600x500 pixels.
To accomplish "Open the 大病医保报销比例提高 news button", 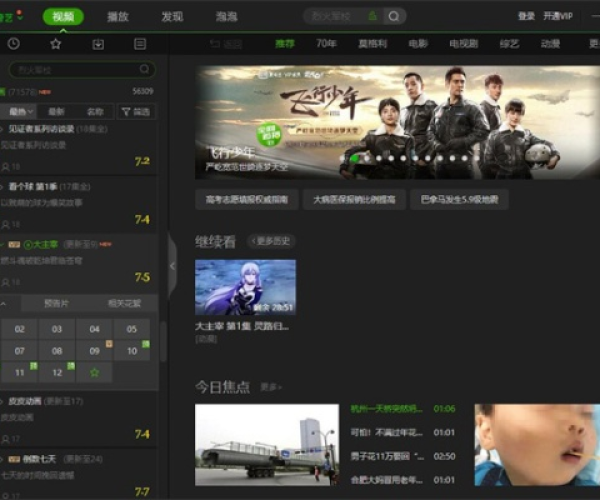I will (354, 199).
